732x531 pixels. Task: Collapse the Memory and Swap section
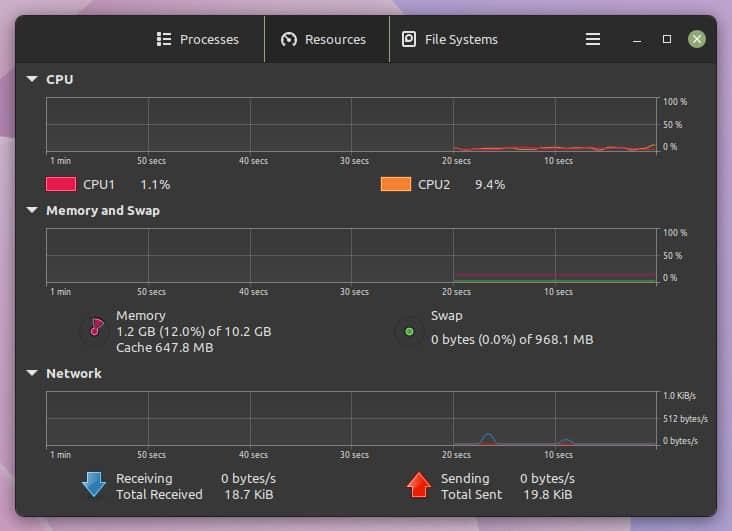tap(32, 211)
